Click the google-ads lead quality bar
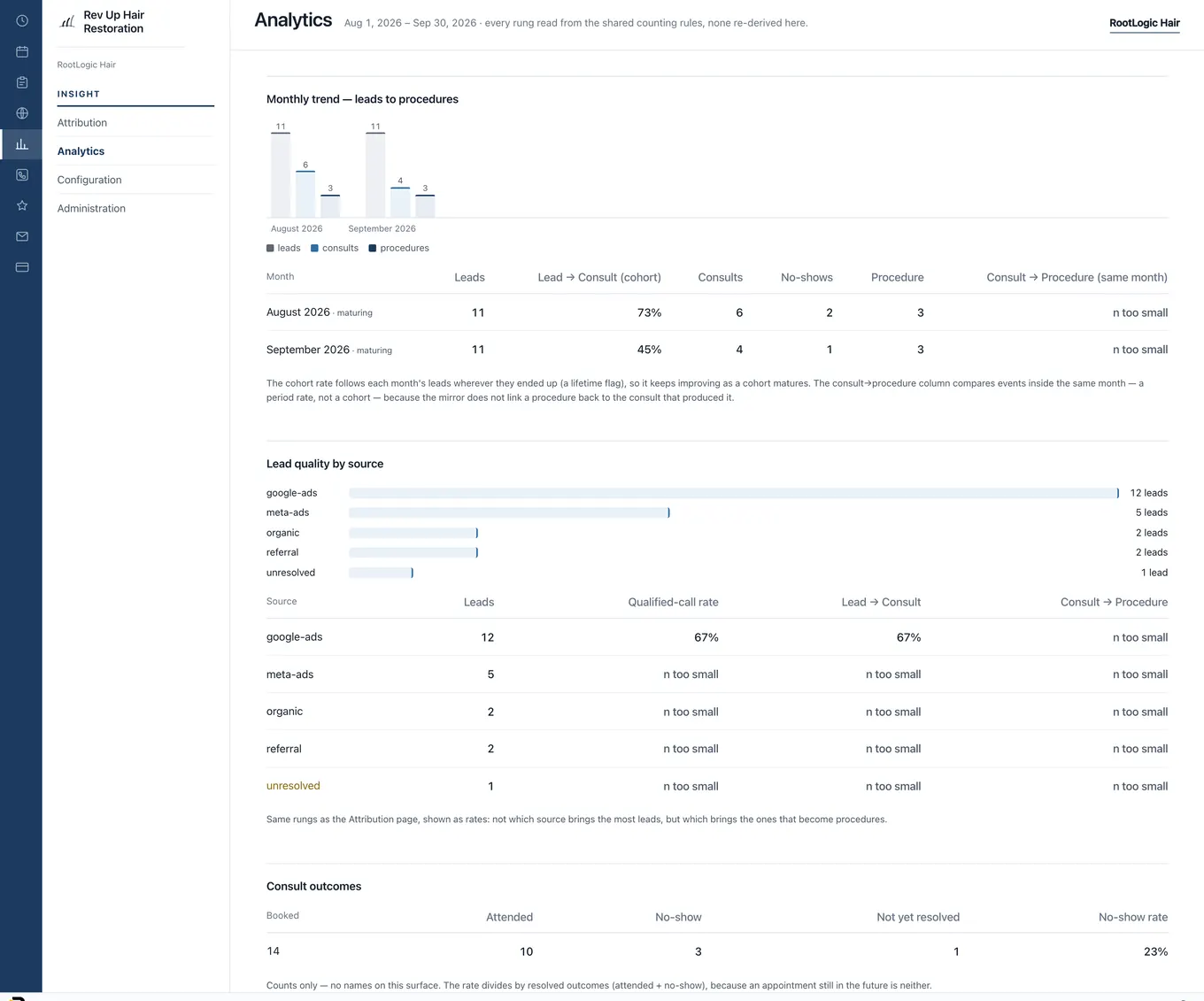 [x=734, y=493]
